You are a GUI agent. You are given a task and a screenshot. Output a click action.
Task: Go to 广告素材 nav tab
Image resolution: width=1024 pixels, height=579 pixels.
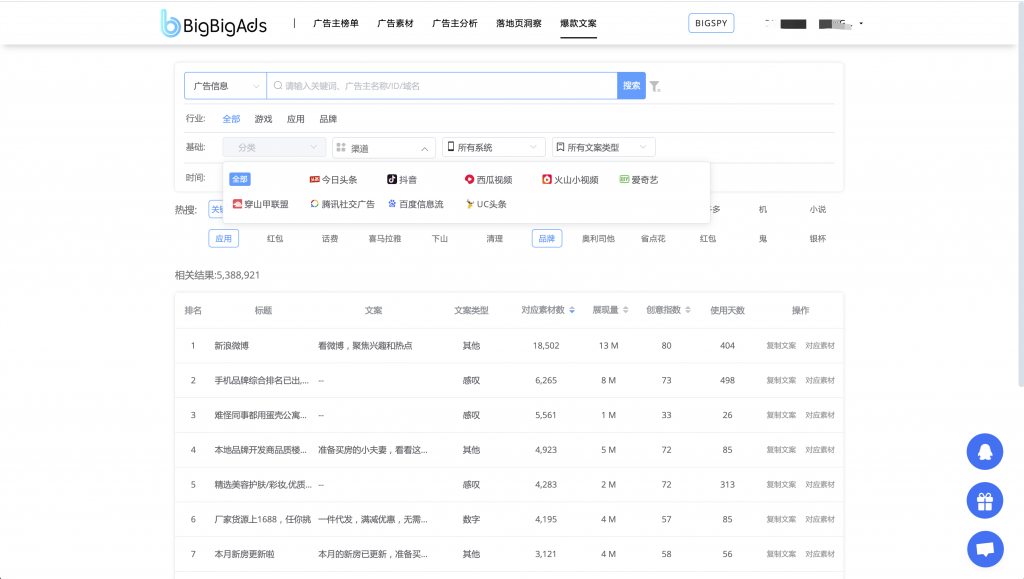(x=395, y=23)
